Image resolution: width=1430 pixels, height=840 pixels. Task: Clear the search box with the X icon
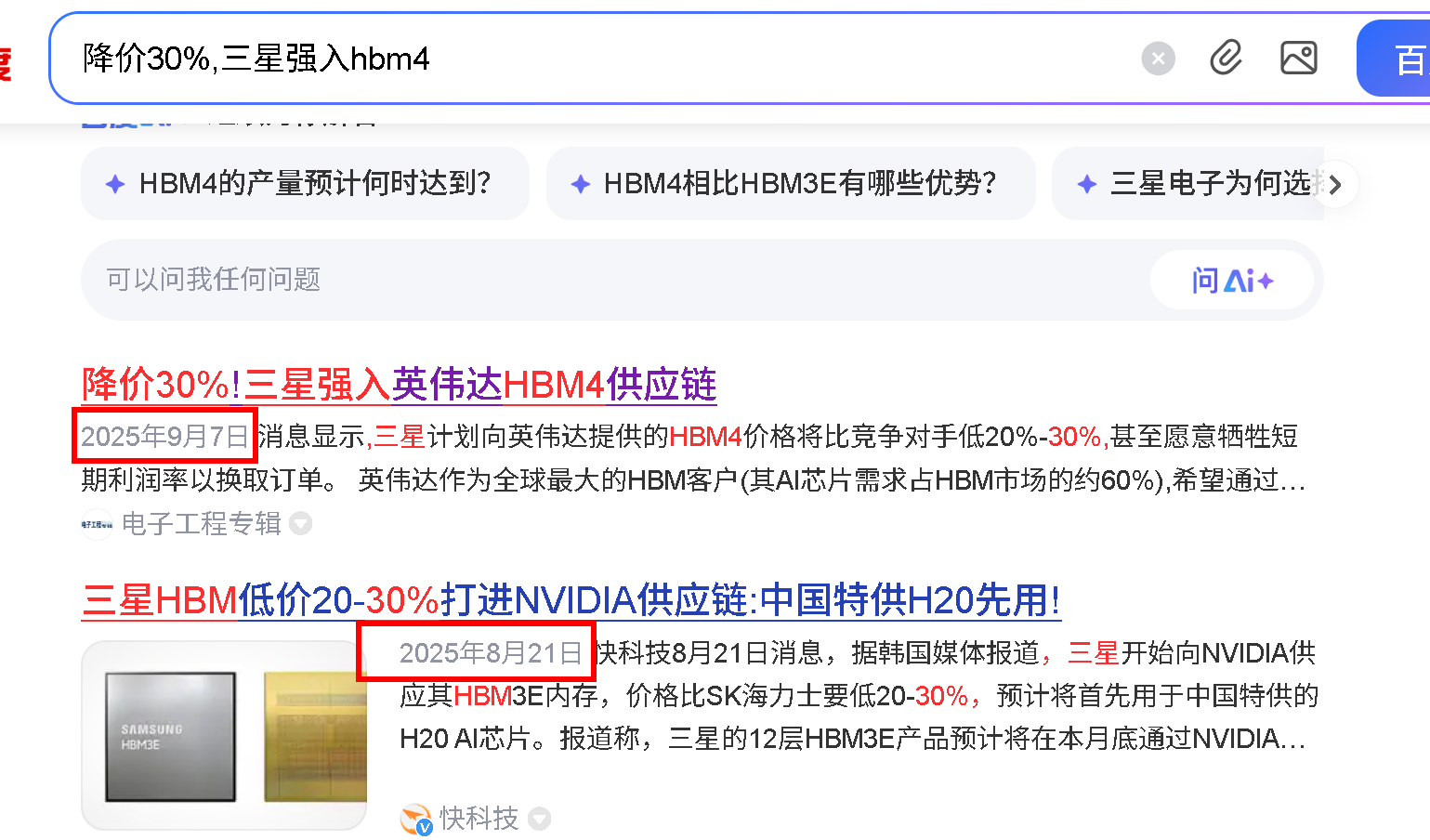(1158, 59)
